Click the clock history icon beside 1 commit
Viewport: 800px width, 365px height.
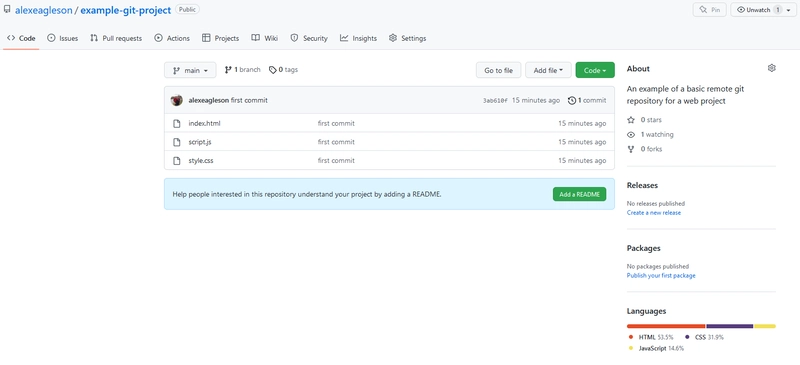click(571, 101)
